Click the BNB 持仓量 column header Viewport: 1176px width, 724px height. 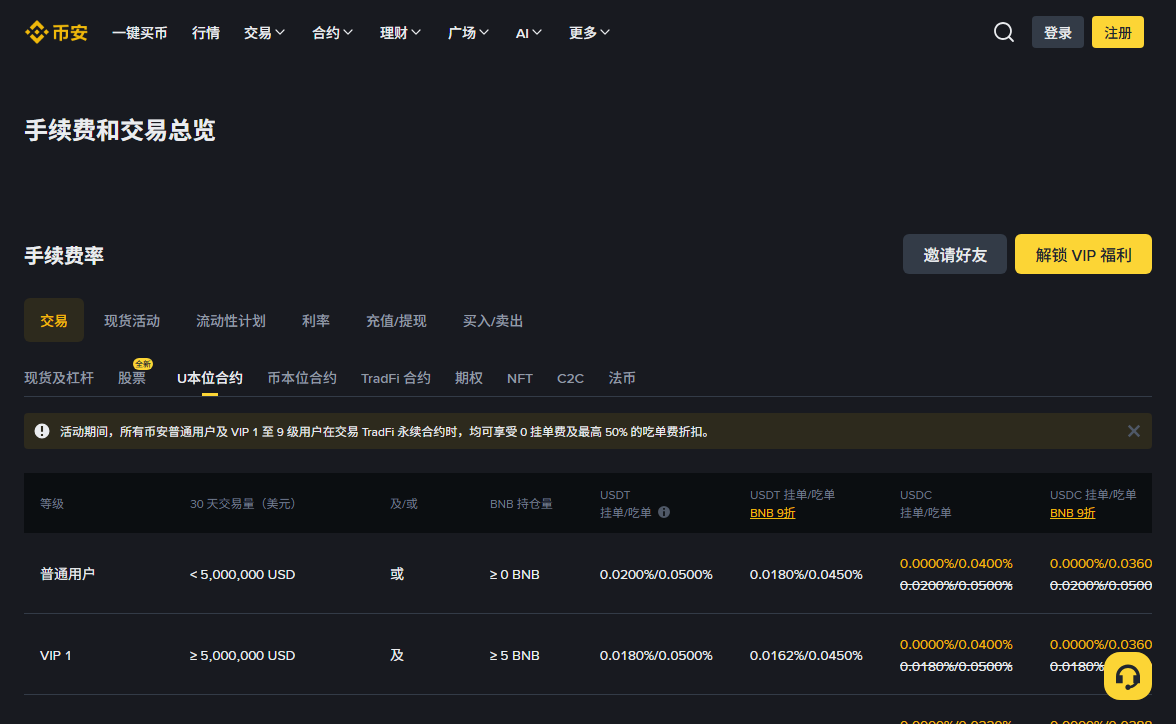[x=521, y=503]
